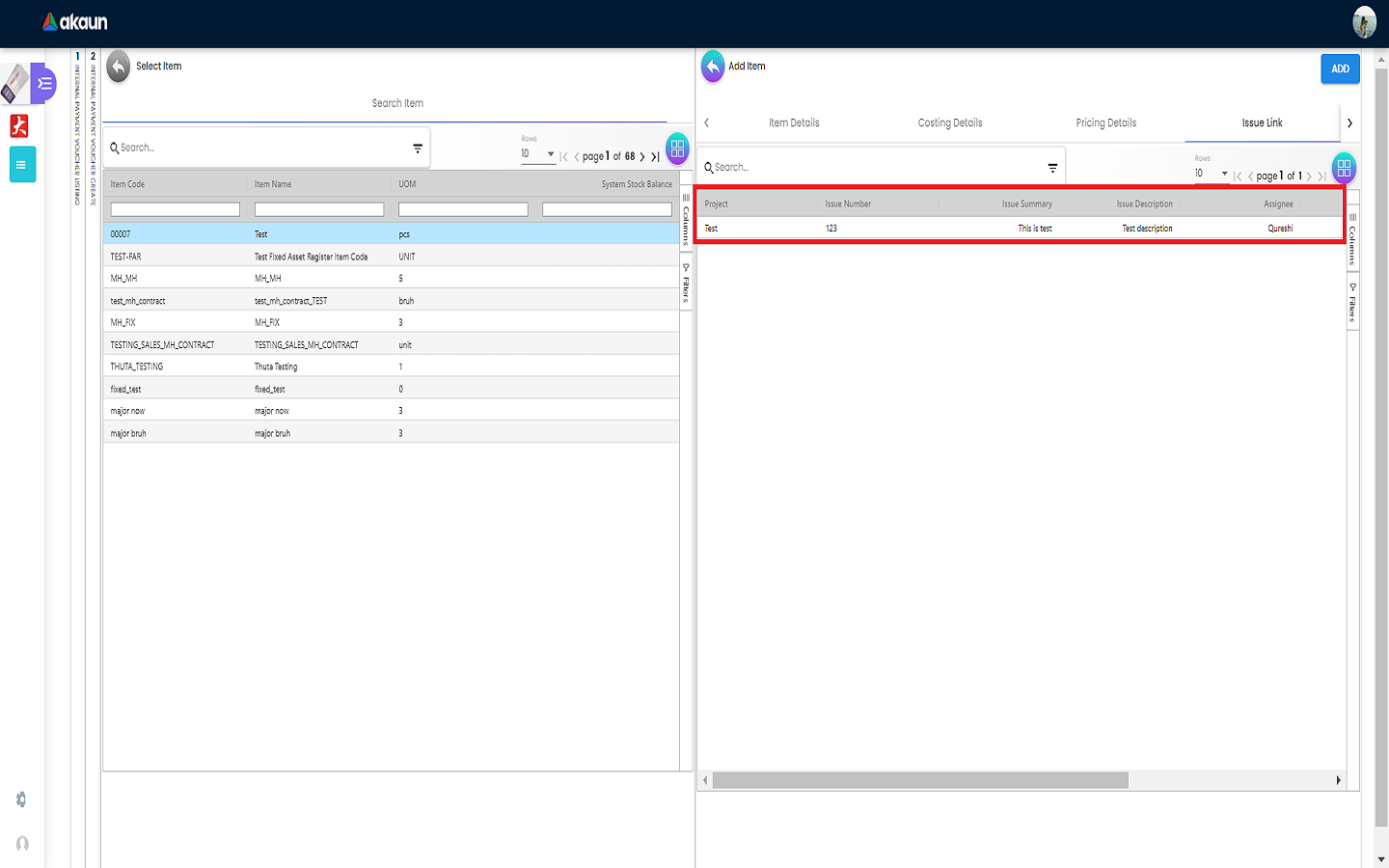Go to next page of item list
The image size is (1389, 868).
click(x=642, y=156)
